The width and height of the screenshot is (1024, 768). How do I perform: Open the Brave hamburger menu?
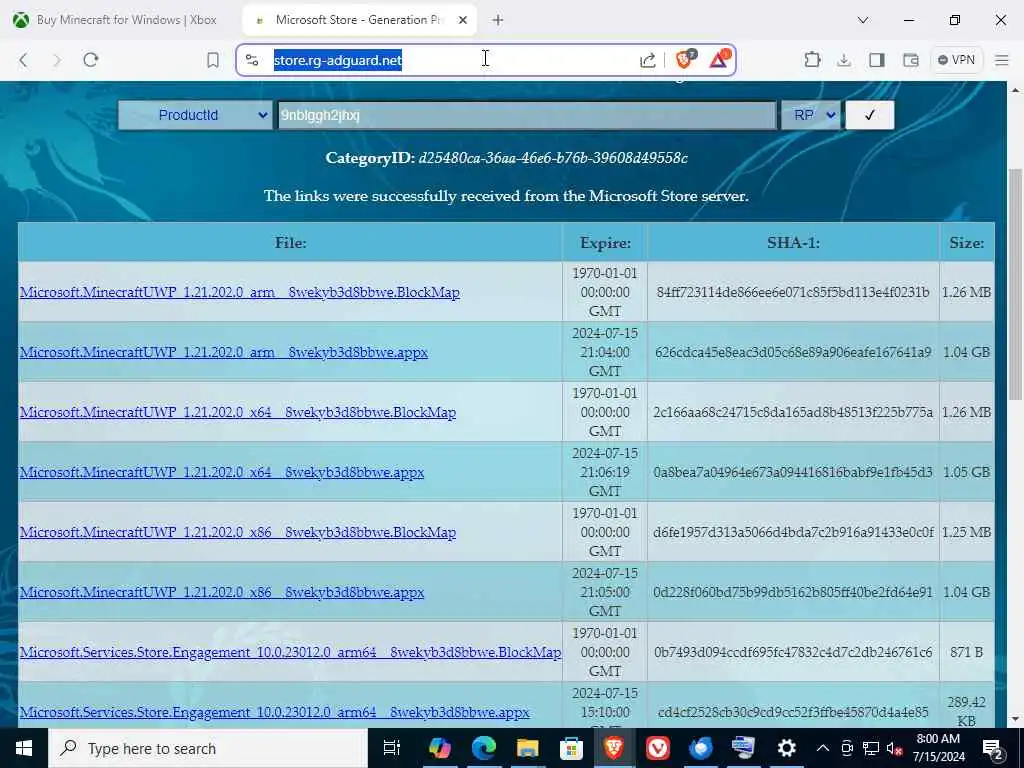tap(1002, 60)
